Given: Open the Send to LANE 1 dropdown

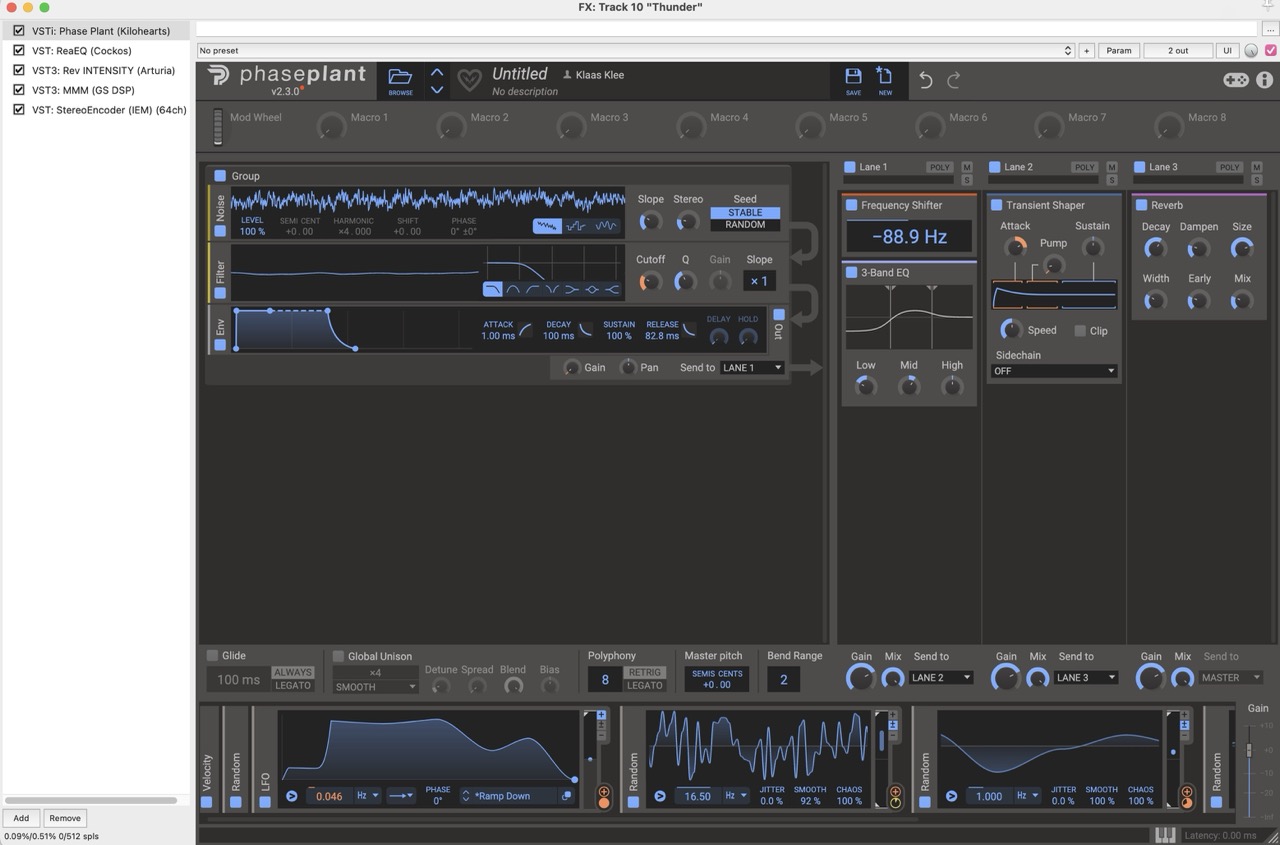Looking at the screenshot, I should click(x=751, y=368).
